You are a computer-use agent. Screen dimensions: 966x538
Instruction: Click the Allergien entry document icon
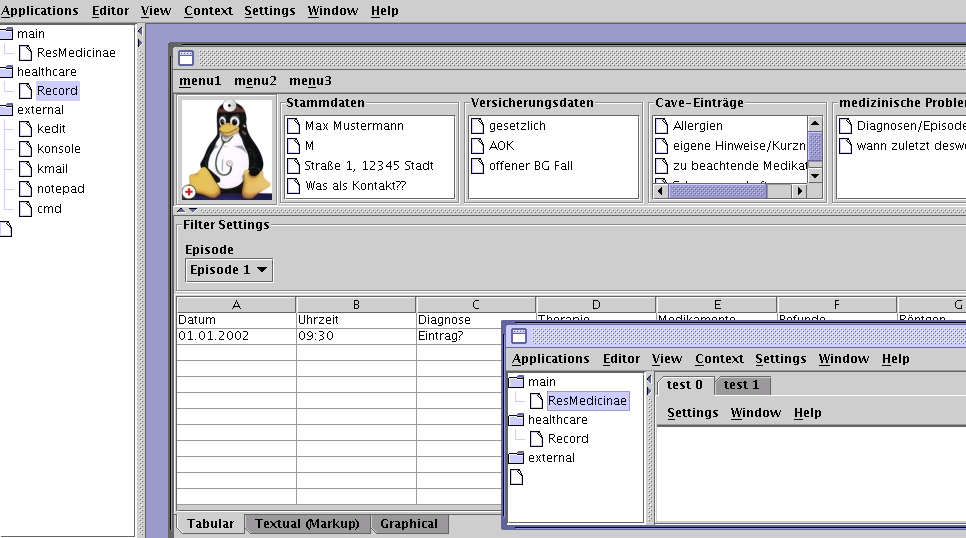(661, 126)
